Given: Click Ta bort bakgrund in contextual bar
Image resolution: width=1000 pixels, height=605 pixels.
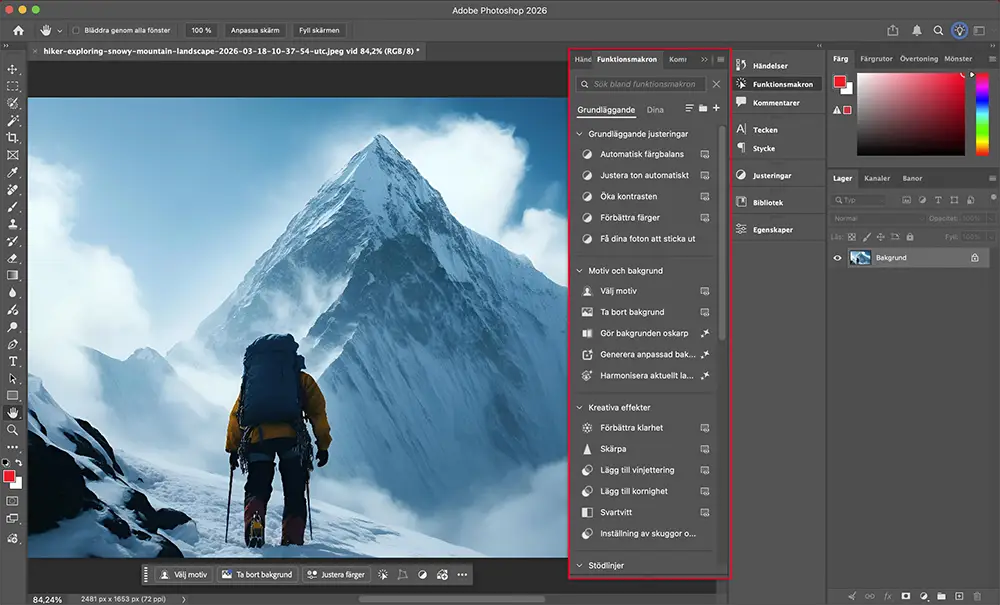Looking at the screenshot, I should pos(257,575).
